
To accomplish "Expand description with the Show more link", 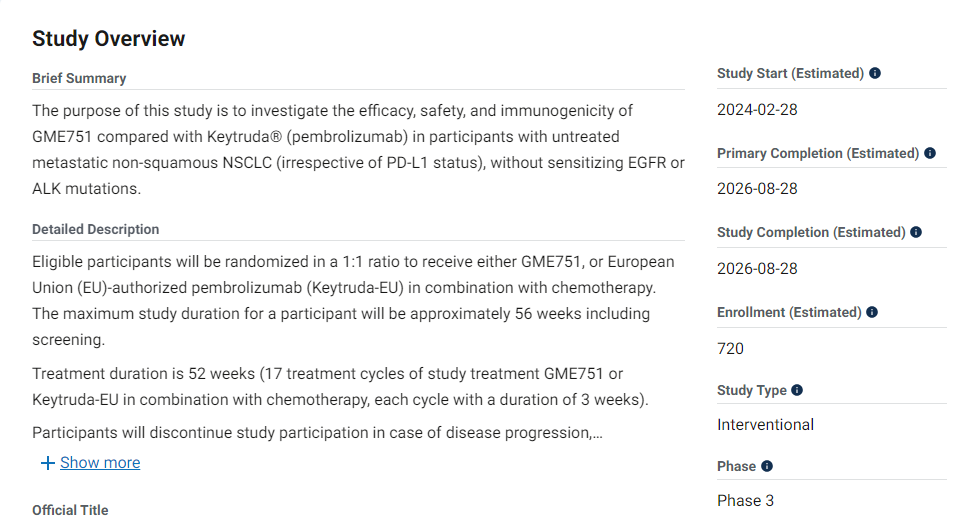I will point(100,463).
